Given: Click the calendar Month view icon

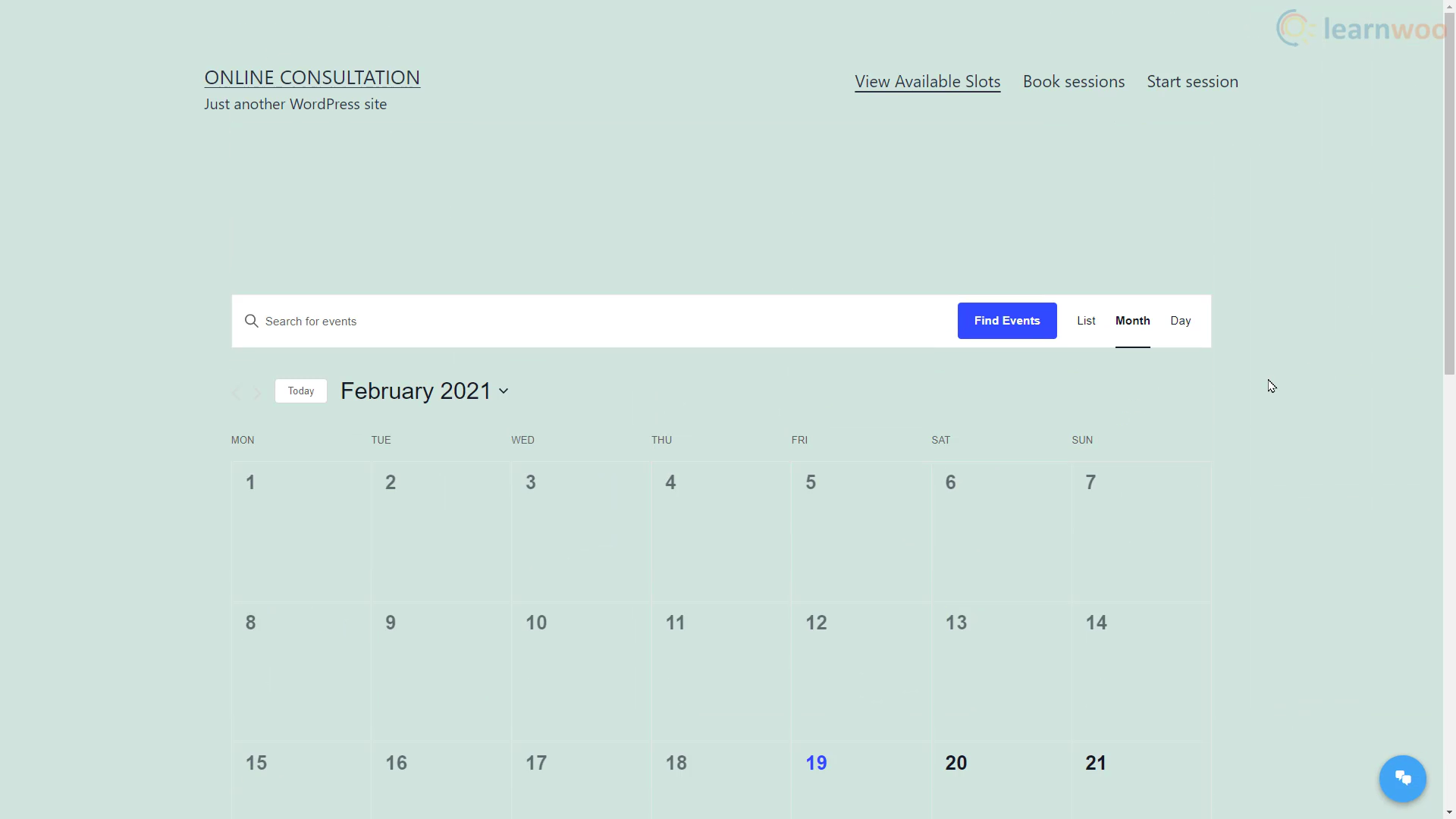Looking at the screenshot, I should [1133, 320].
